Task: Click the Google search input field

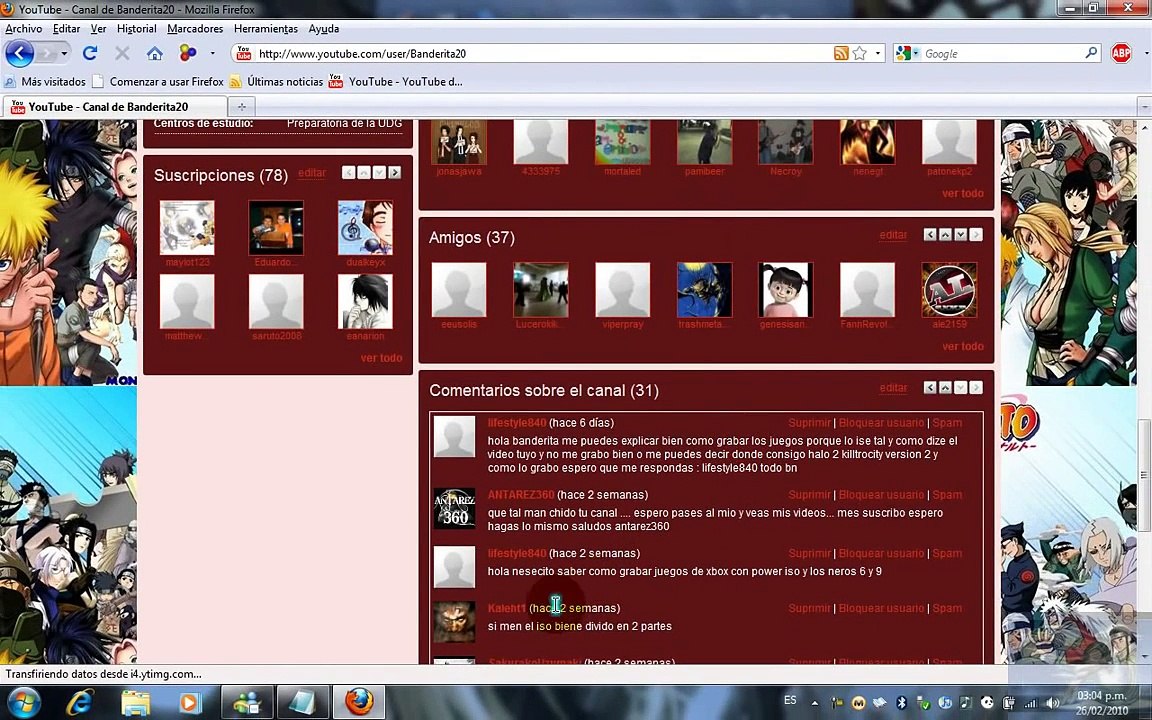Action: click(1003, 53)
